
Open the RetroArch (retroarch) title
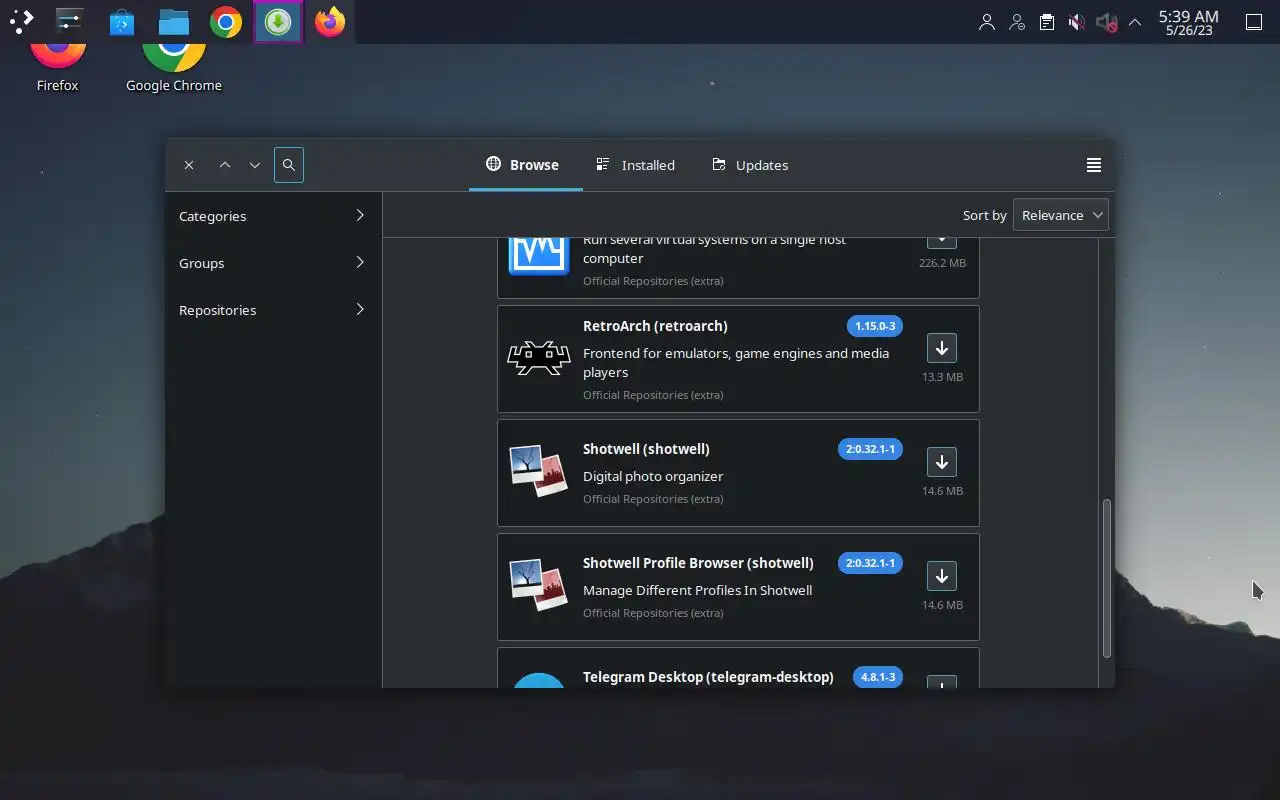(655, 326)
